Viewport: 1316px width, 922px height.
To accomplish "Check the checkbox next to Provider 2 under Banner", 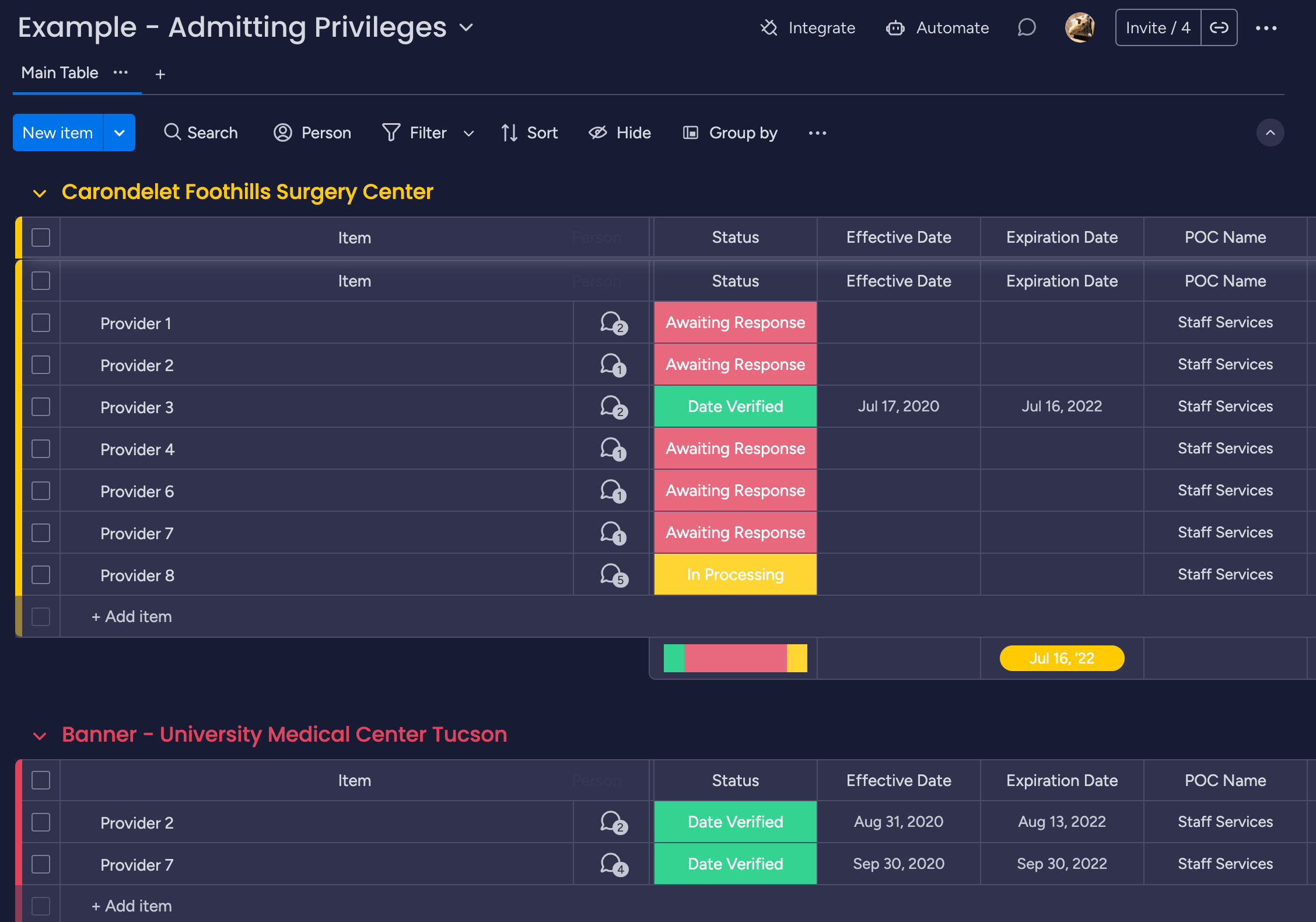I will coord(40,822).
